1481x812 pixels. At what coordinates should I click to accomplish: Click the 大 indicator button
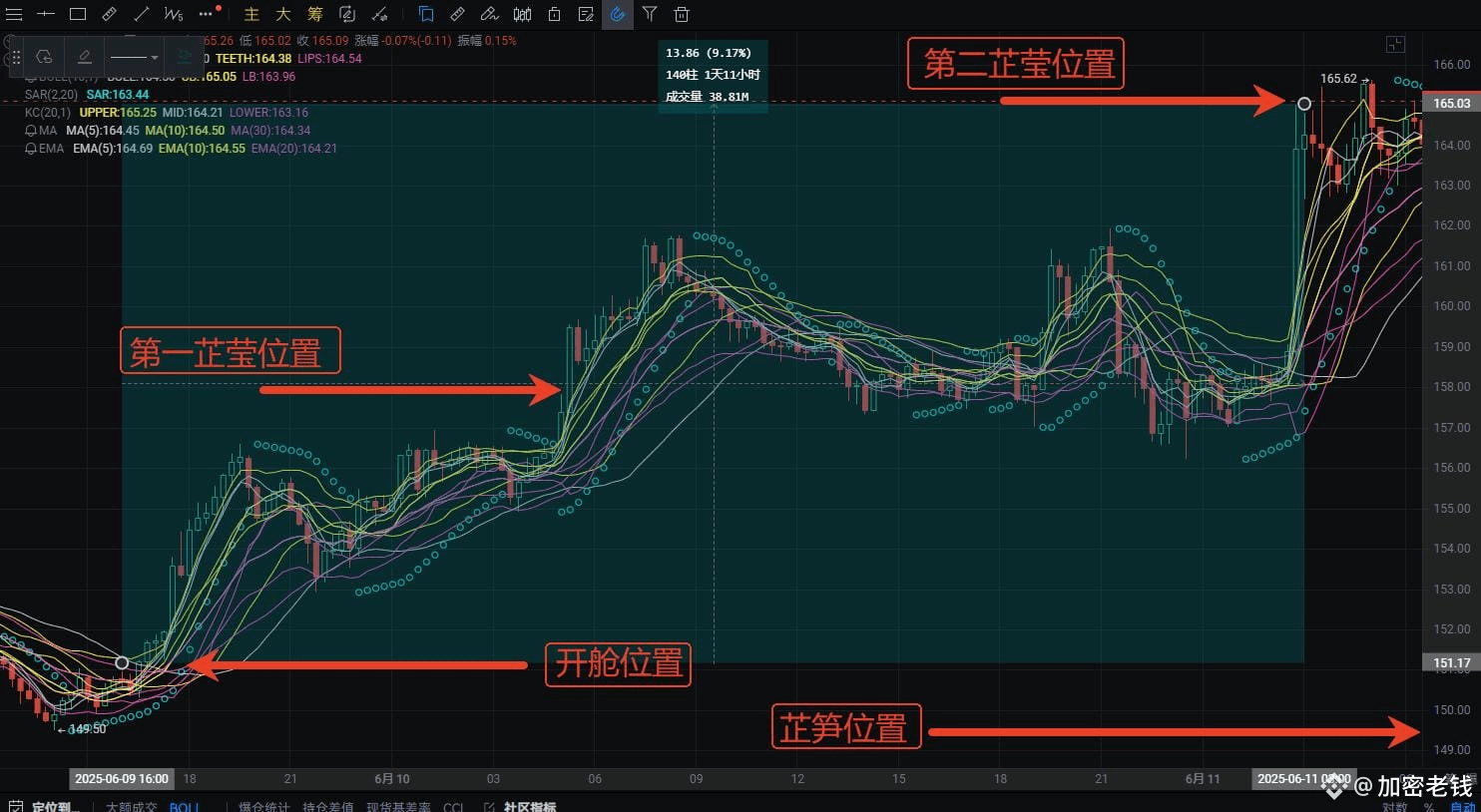[x=283, y=14]
